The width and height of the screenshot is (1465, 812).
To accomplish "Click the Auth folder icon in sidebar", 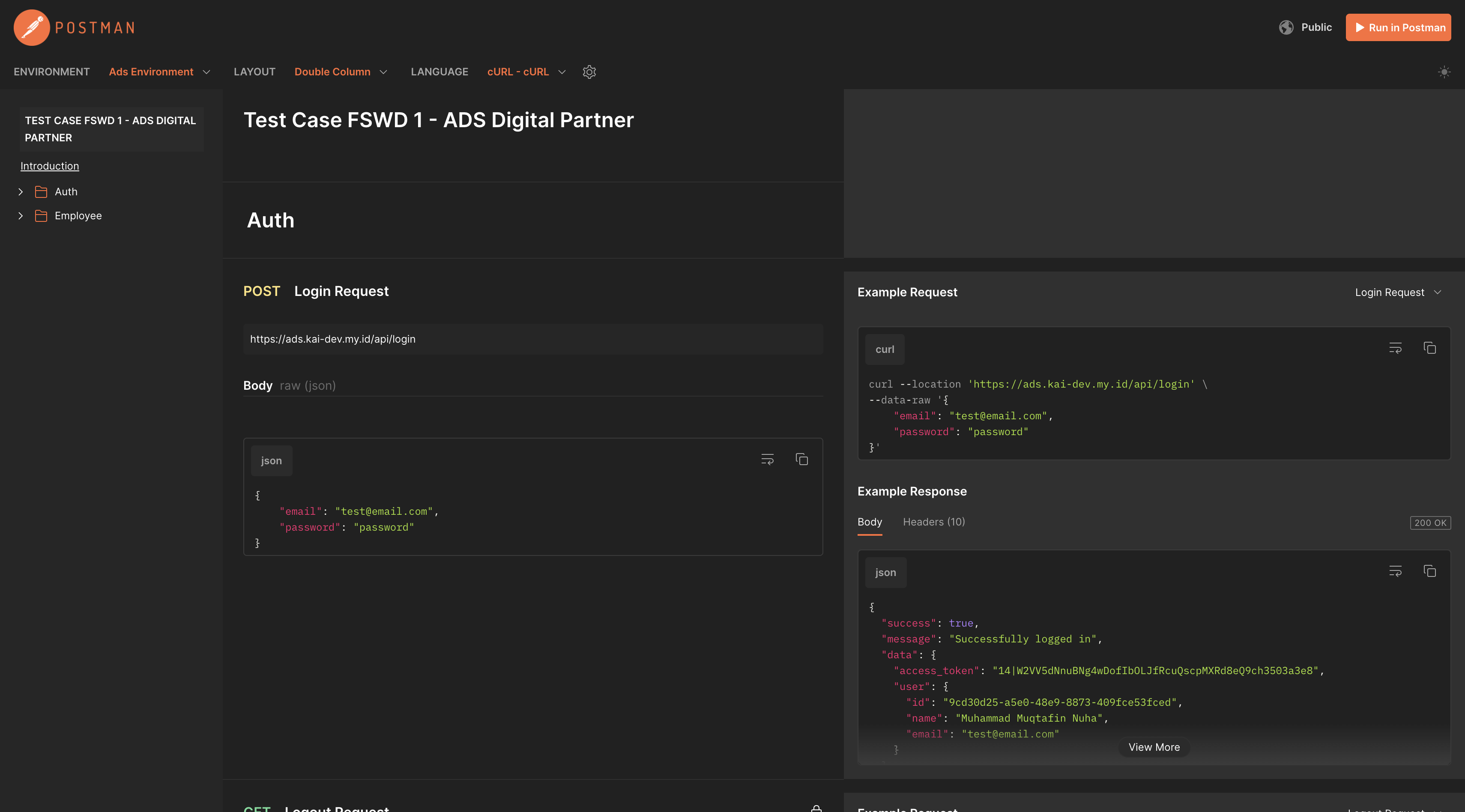I will click(x=41, y=191).
